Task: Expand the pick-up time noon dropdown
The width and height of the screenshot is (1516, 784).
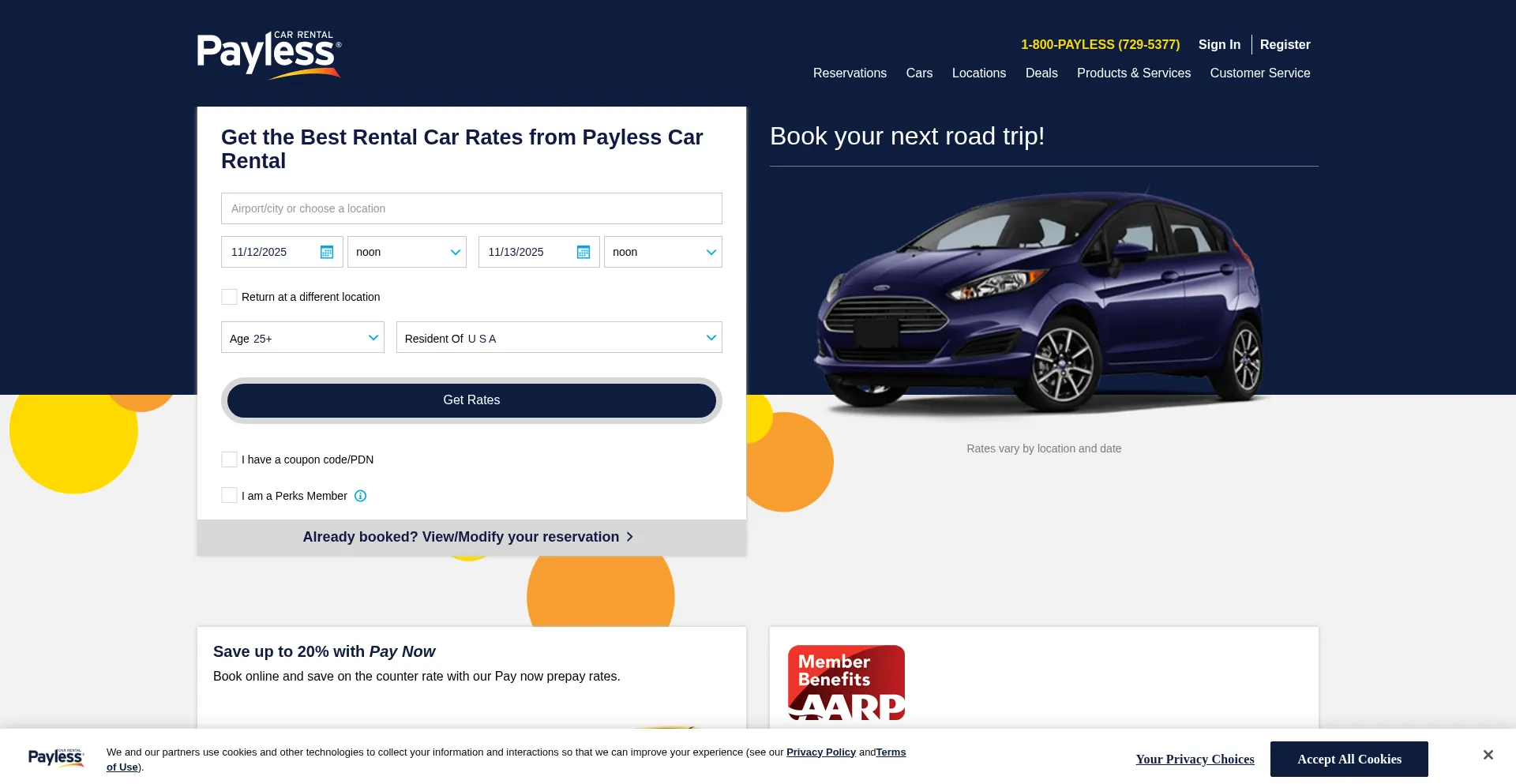Action: coord(407,252)
